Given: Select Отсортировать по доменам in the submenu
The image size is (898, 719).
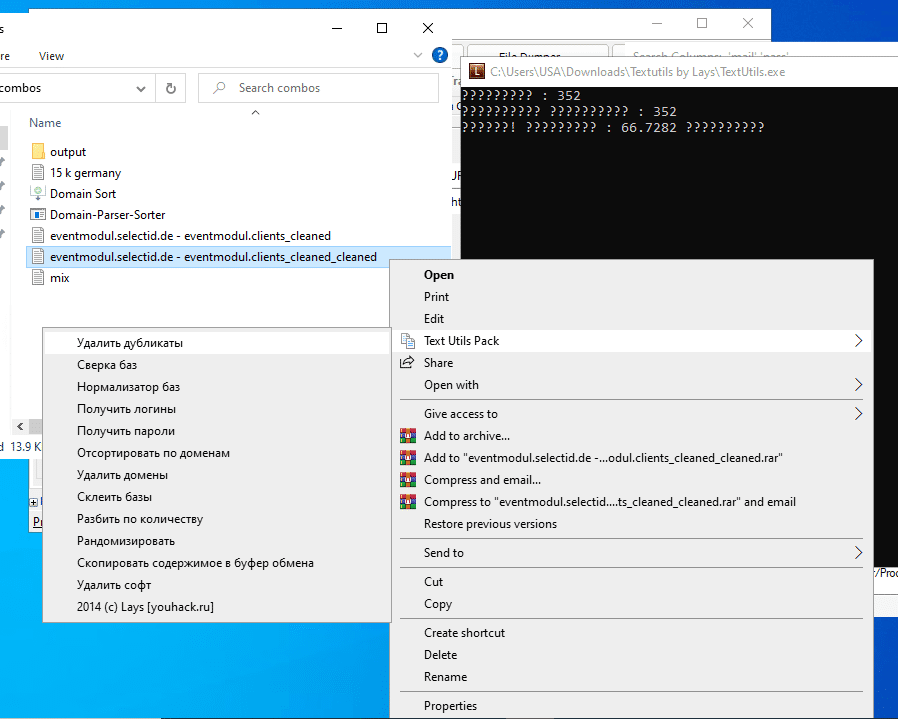Looking at the screenshot, I should tap(153, 453).
